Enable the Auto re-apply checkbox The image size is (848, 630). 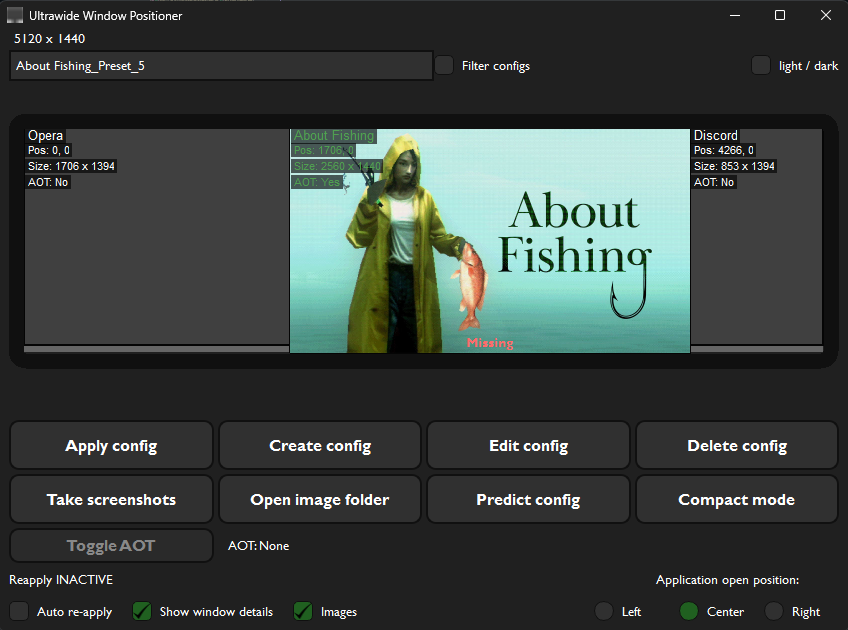[19, 612]
